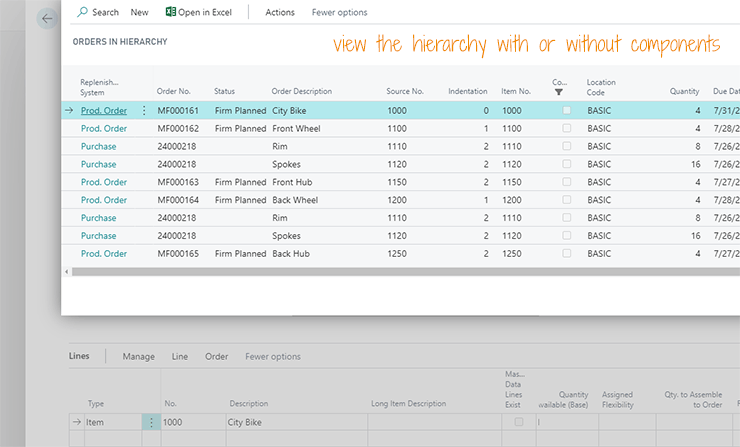Open three-dot menu on Lines Item row
This screenshot has width=740, height=447.
pos(151,422)
